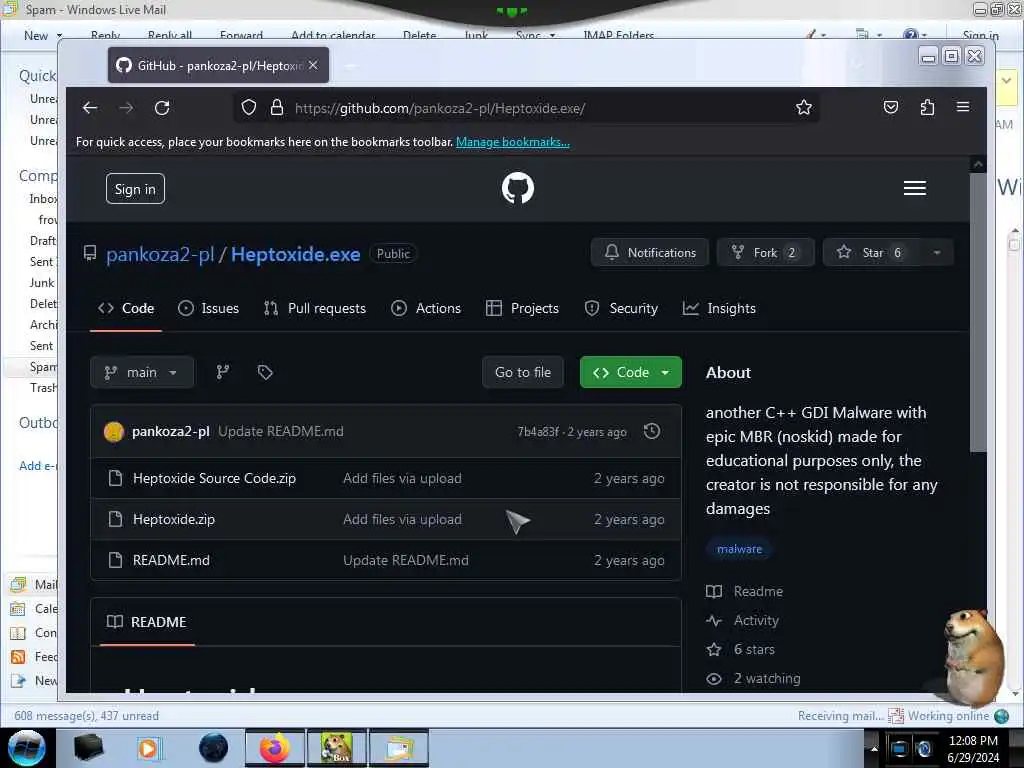Close the GitHub browser tab
Screen dimensions: 1024x768
313,65
